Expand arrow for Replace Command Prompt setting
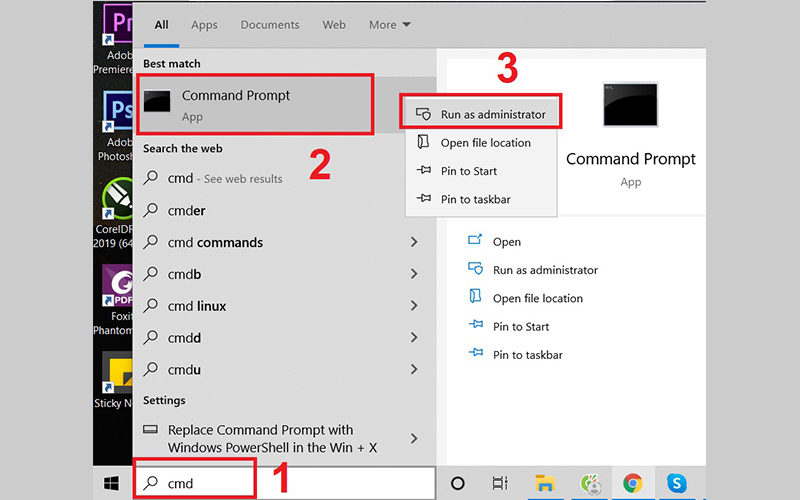The image size is (800, 500). click(414, 438)
